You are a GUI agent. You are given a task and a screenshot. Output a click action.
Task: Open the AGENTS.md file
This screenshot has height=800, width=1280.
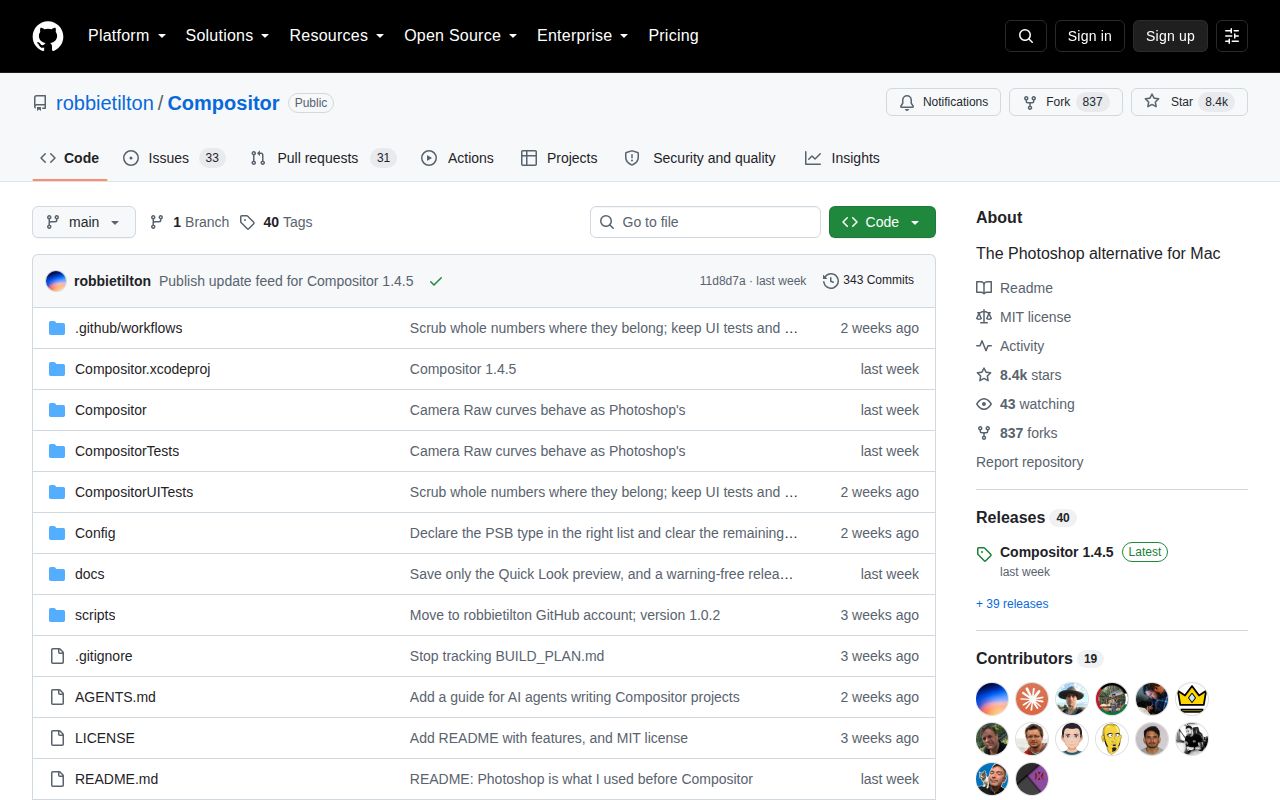click(x=115, y=697)
